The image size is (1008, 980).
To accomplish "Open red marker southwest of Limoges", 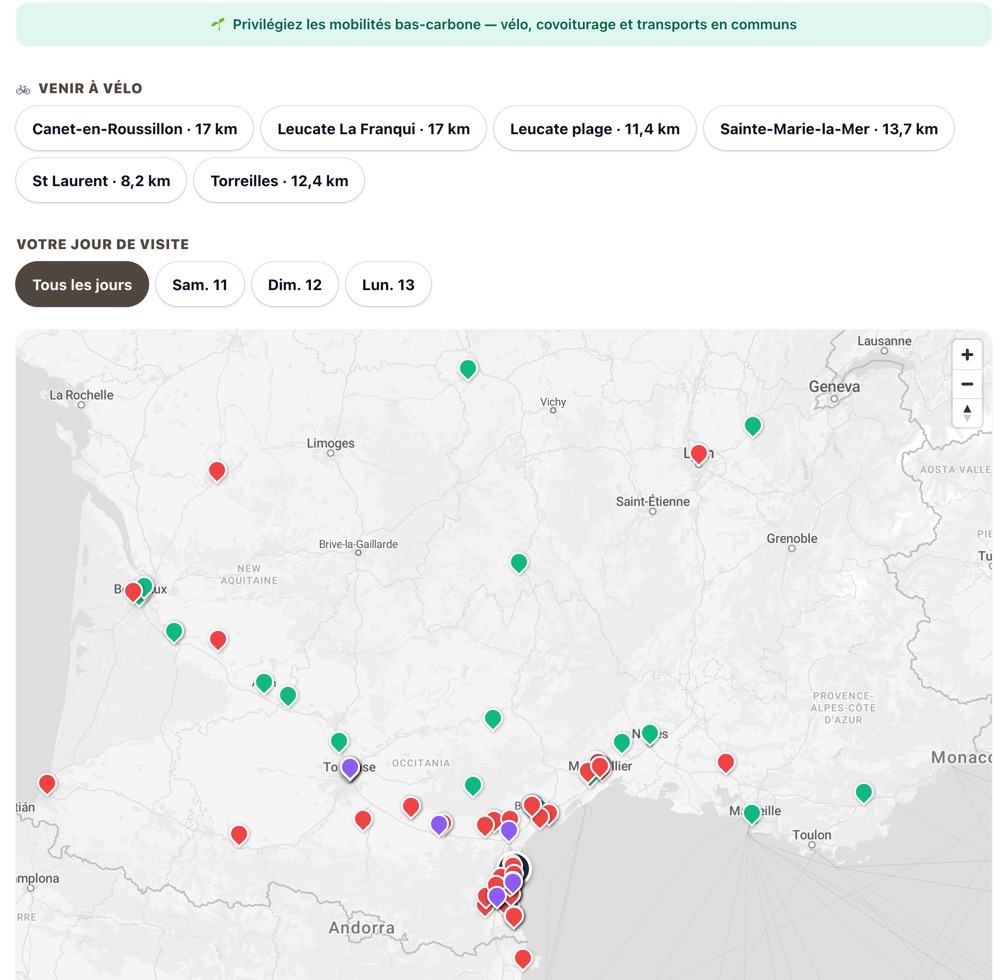I will point(217,471).
